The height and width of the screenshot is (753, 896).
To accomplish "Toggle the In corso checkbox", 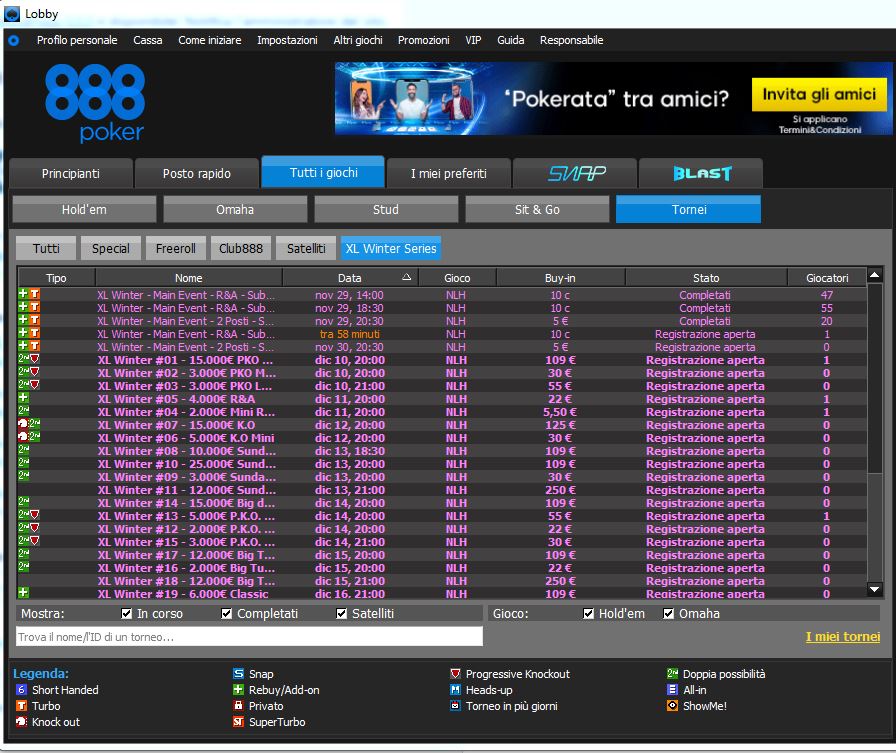I will pos(127,614).
